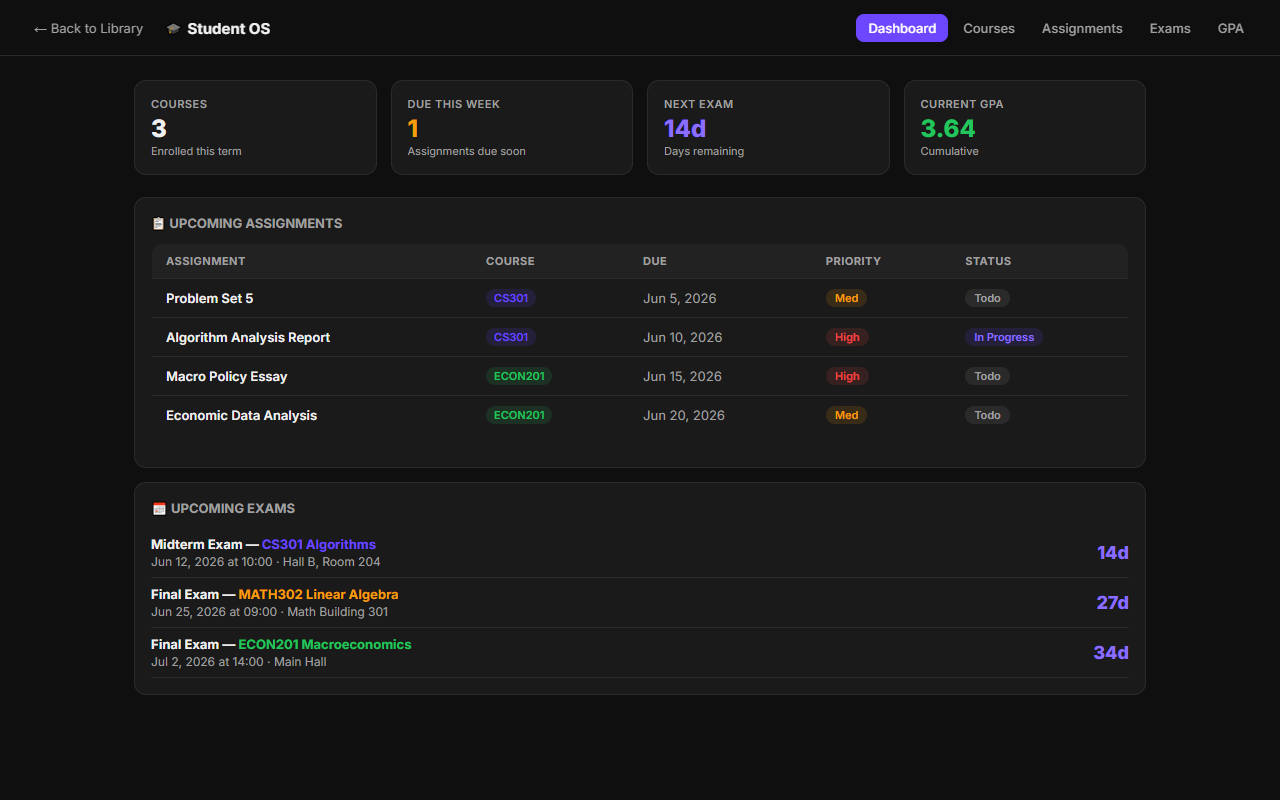The width and height of the screenshot is (1280, 800).
Task: Click the clipboard icon beside Upcoming Assignments
Action: click(158, 224)
